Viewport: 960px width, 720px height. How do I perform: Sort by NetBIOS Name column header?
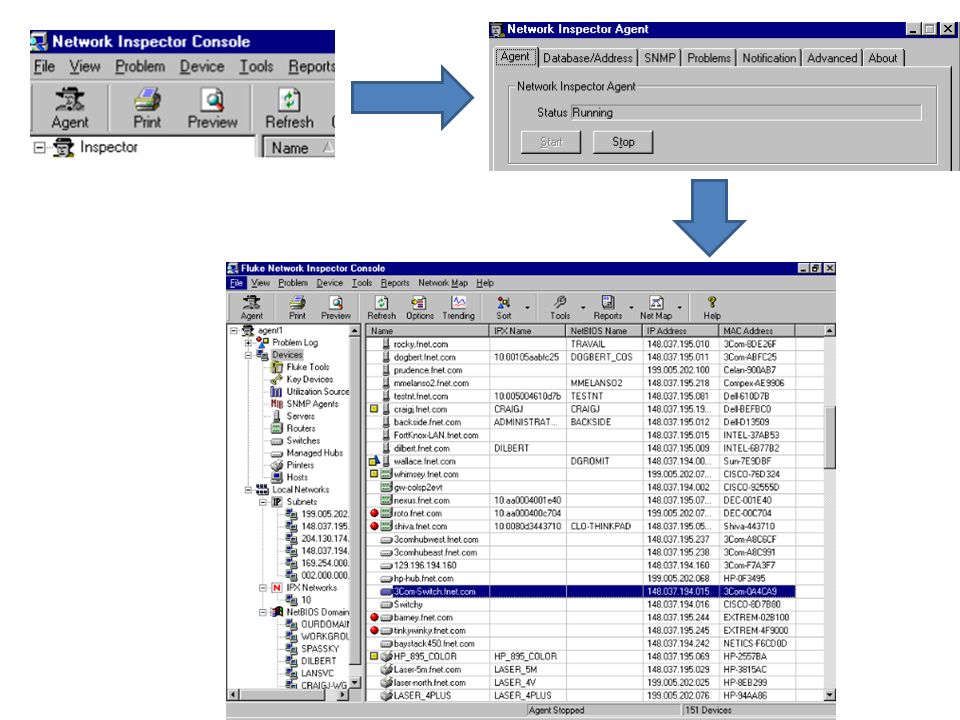point(604,331)
